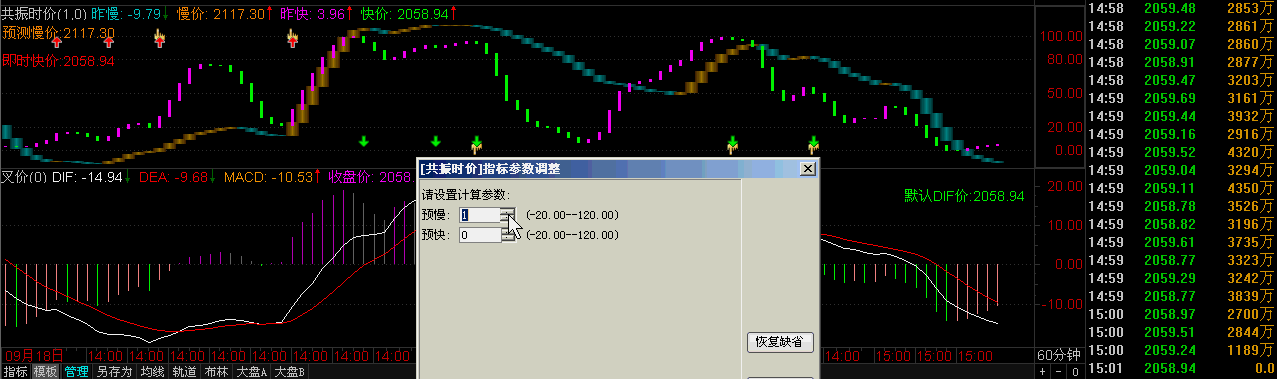Increase the 预慢 parameter spinner
Viewport: 1279px width, 381px height.
pos(508,211)
